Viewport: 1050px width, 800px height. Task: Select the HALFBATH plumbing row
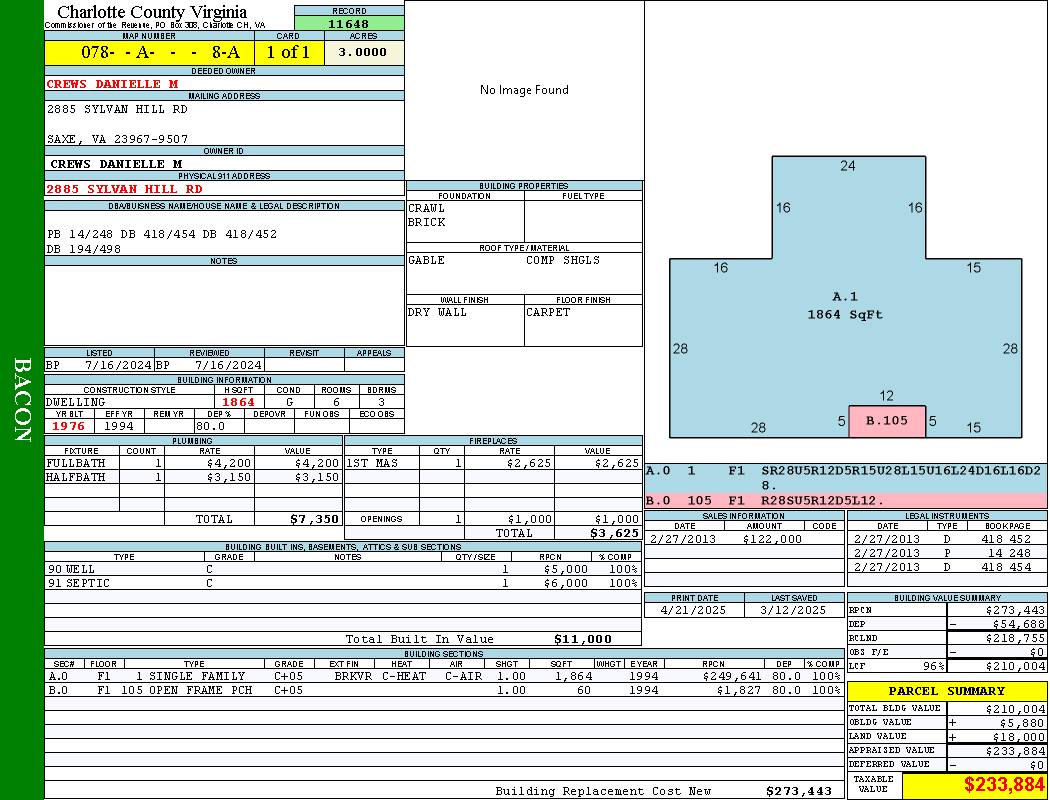click(193, 477)
